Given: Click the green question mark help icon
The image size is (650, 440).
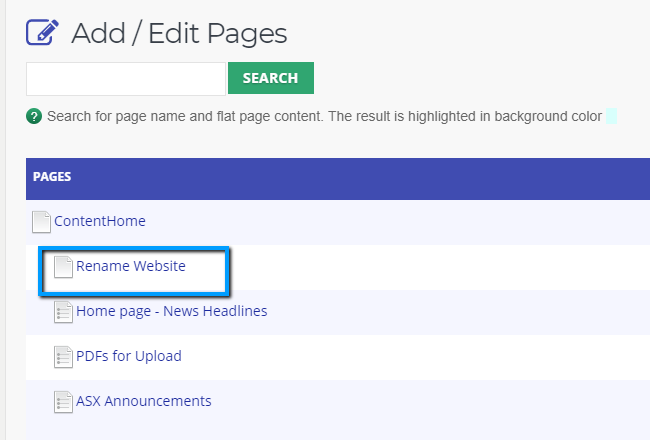Looking at the screenshot, I should click(x=34, y=116).
